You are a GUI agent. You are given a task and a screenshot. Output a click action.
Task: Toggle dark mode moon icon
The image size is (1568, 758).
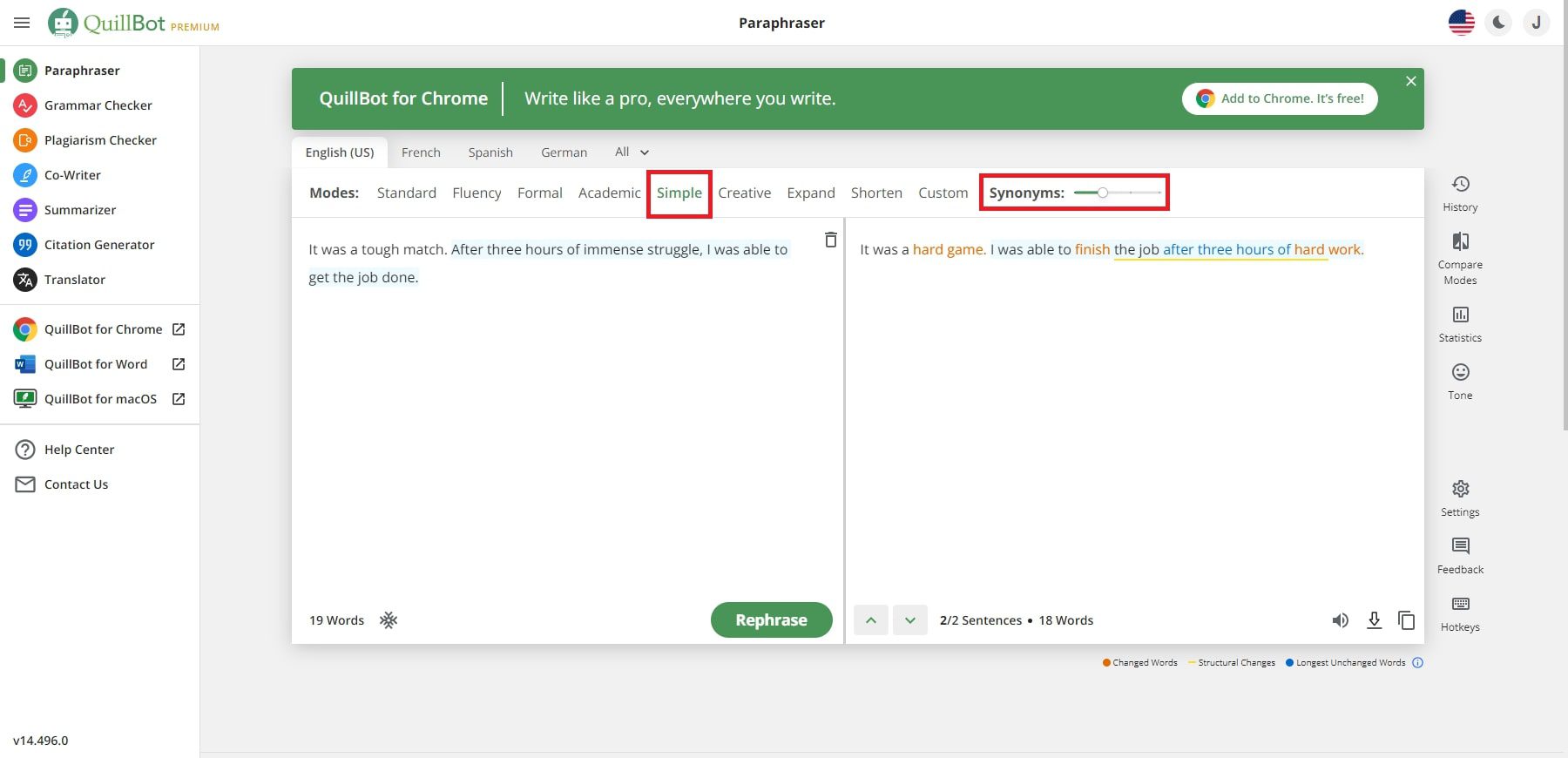[x=1499, y=23]
